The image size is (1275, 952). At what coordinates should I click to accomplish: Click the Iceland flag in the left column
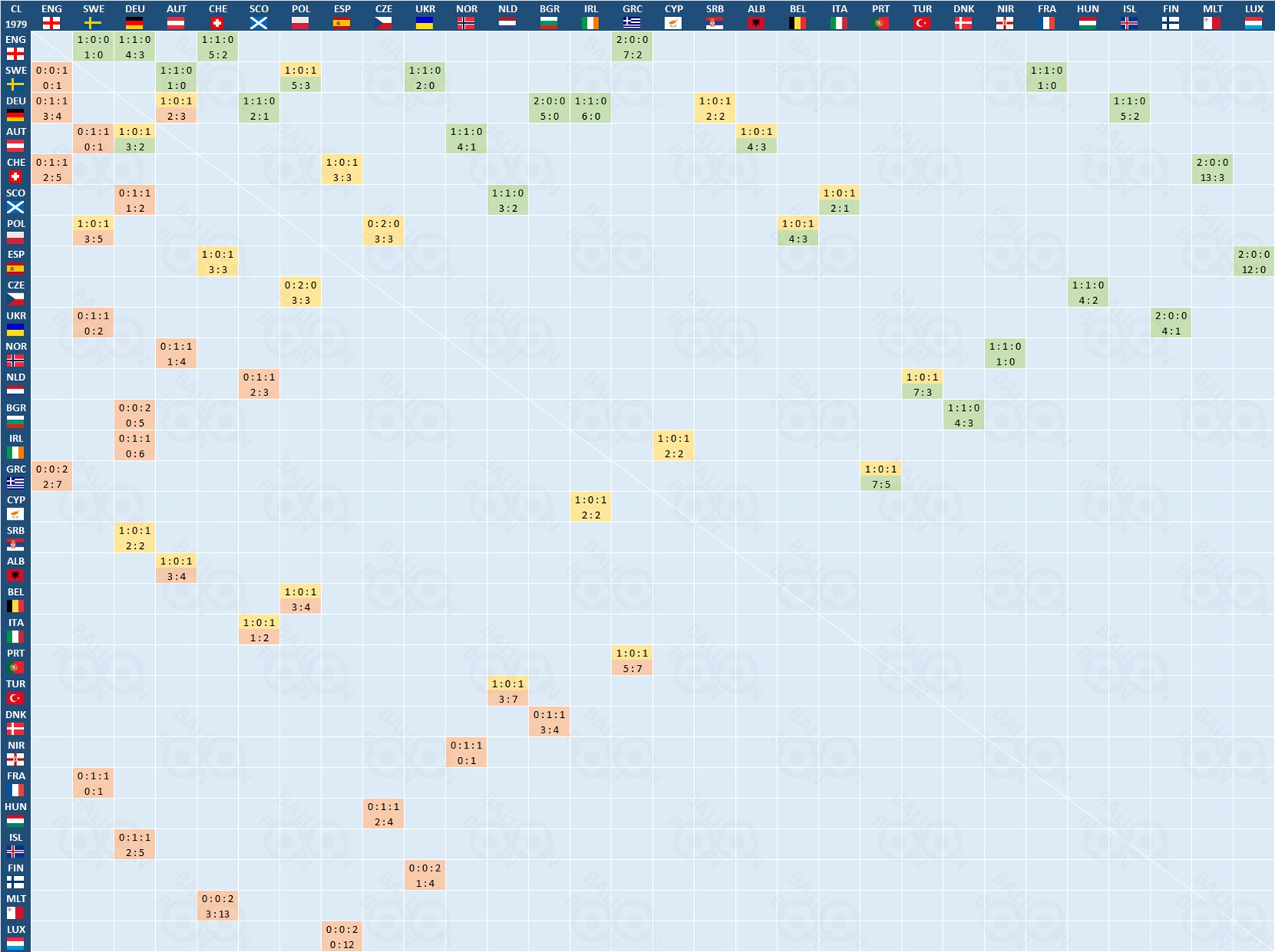coord(15,851)
